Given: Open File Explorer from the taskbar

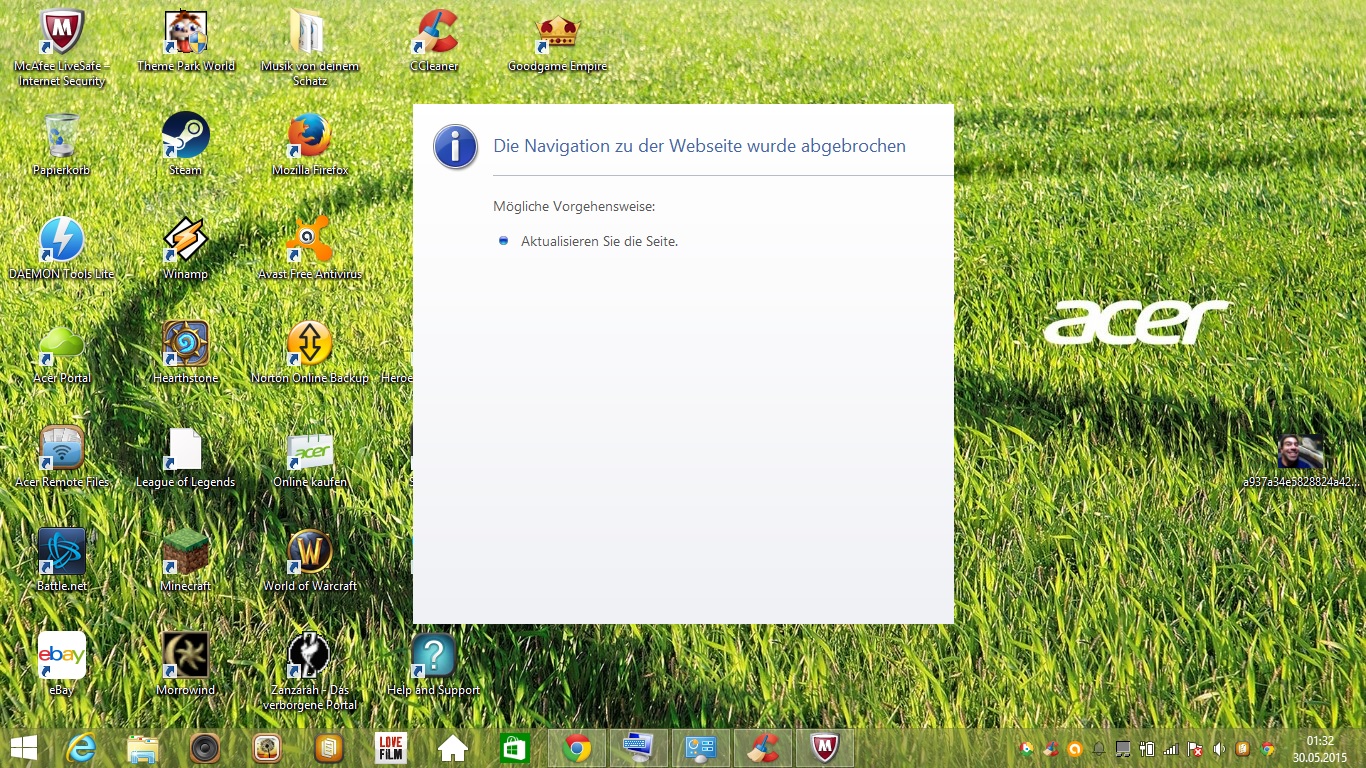Looking at the screenshot, I should pyautogui.click(x=143, y=748).
